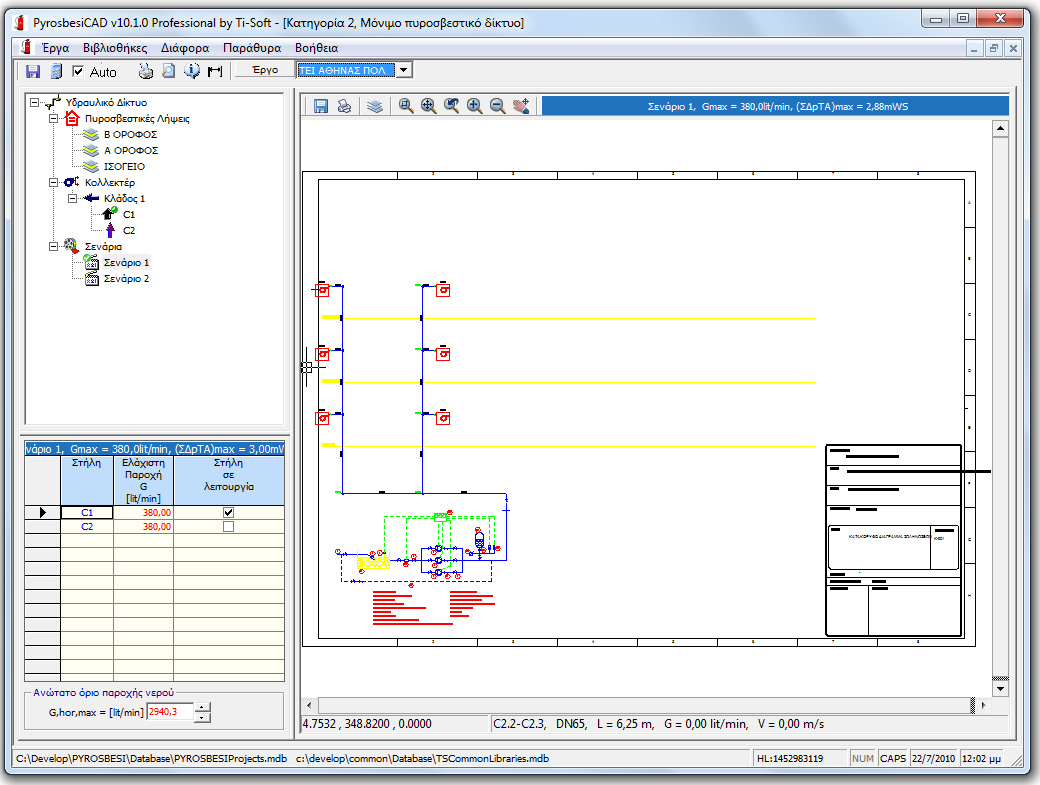Click the Zoom Out magnifier icon
The image size is (1040, 785).
pyautogui.click(x=497, y=106)
